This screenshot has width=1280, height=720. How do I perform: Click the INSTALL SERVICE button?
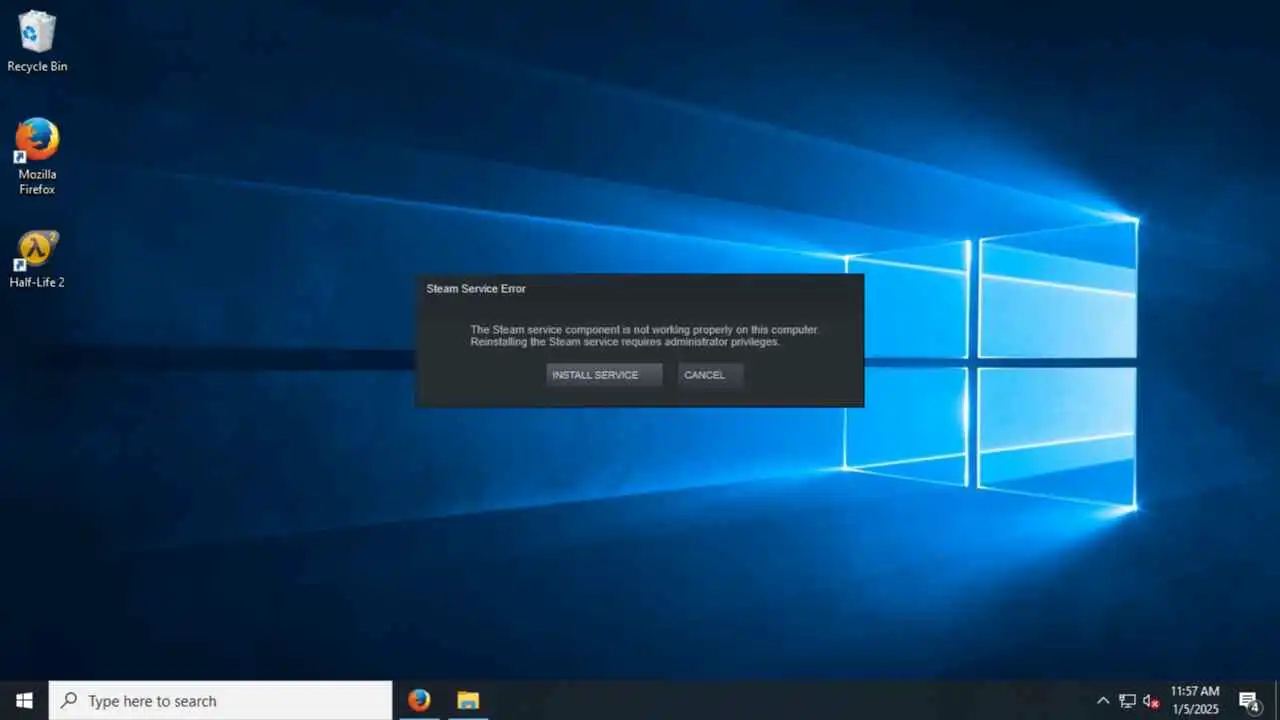(x=604, y=375)
